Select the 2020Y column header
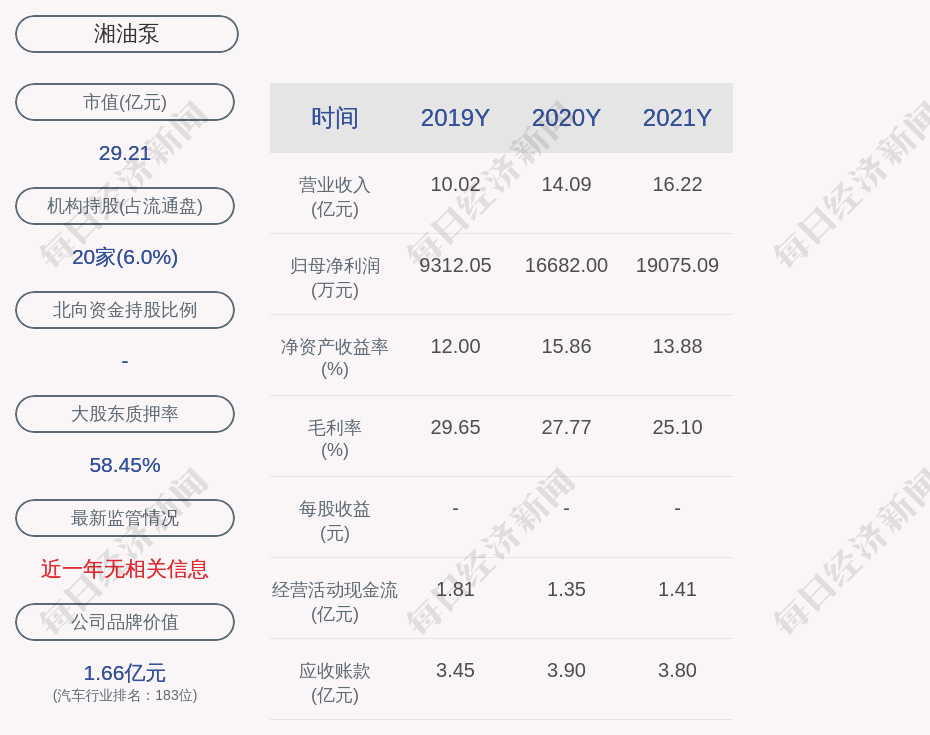930x735 pixels. 566,118
